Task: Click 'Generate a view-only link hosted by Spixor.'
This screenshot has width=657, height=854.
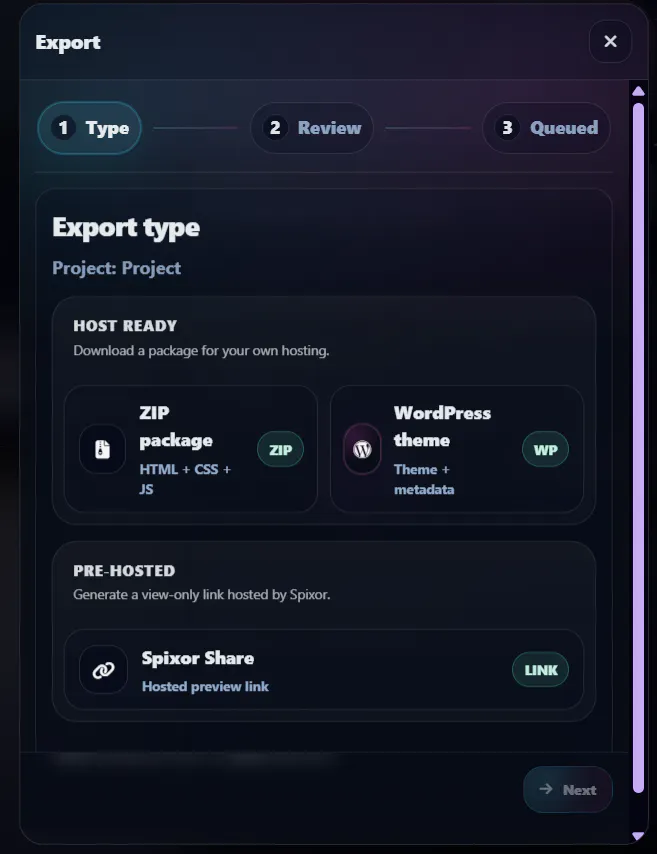Action: 202,594
